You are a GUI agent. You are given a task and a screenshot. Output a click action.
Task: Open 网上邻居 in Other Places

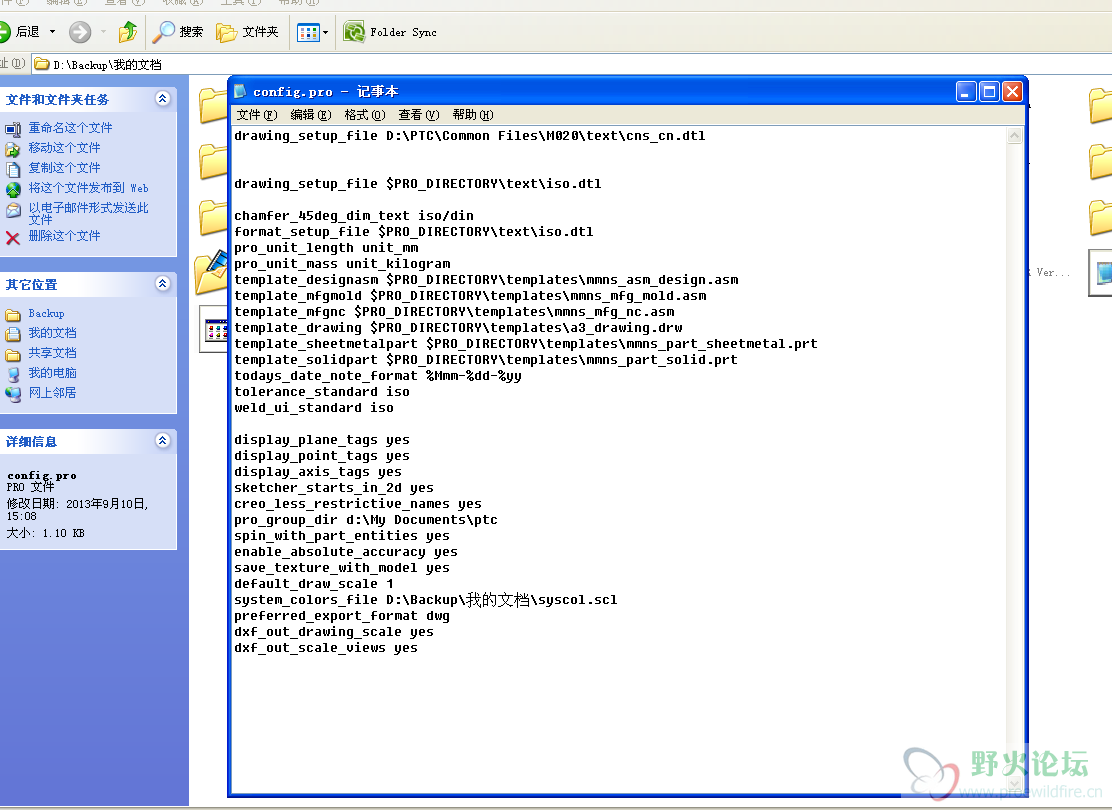(52, 392)
